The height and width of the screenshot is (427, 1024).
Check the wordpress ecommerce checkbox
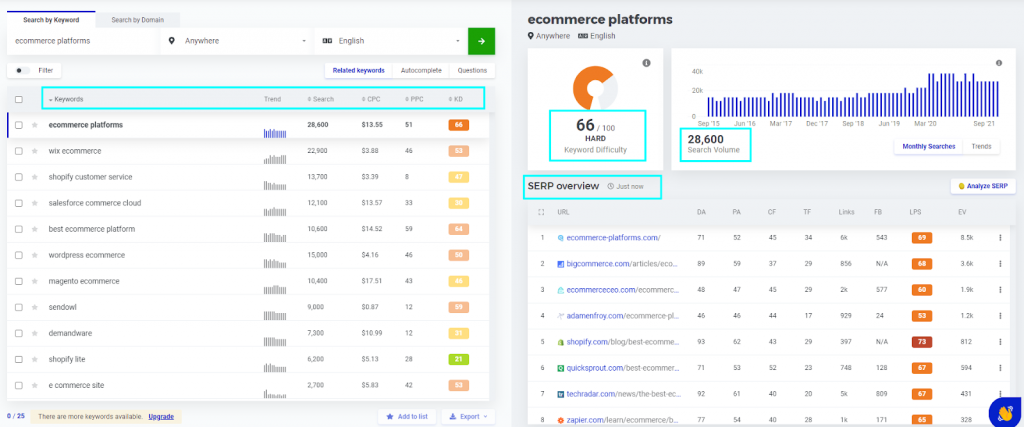[x=19, y=255]
